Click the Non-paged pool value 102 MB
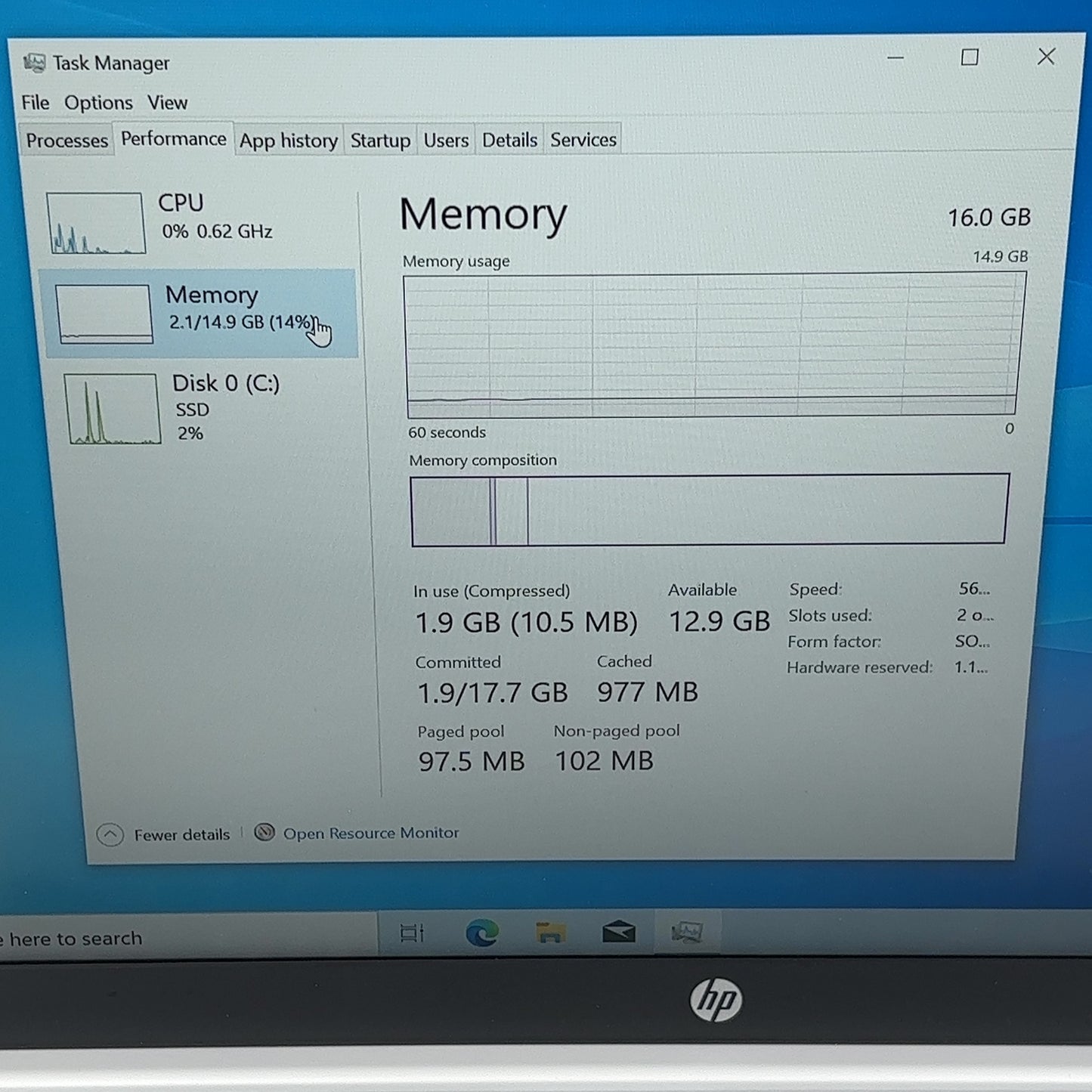 point(604,761)
